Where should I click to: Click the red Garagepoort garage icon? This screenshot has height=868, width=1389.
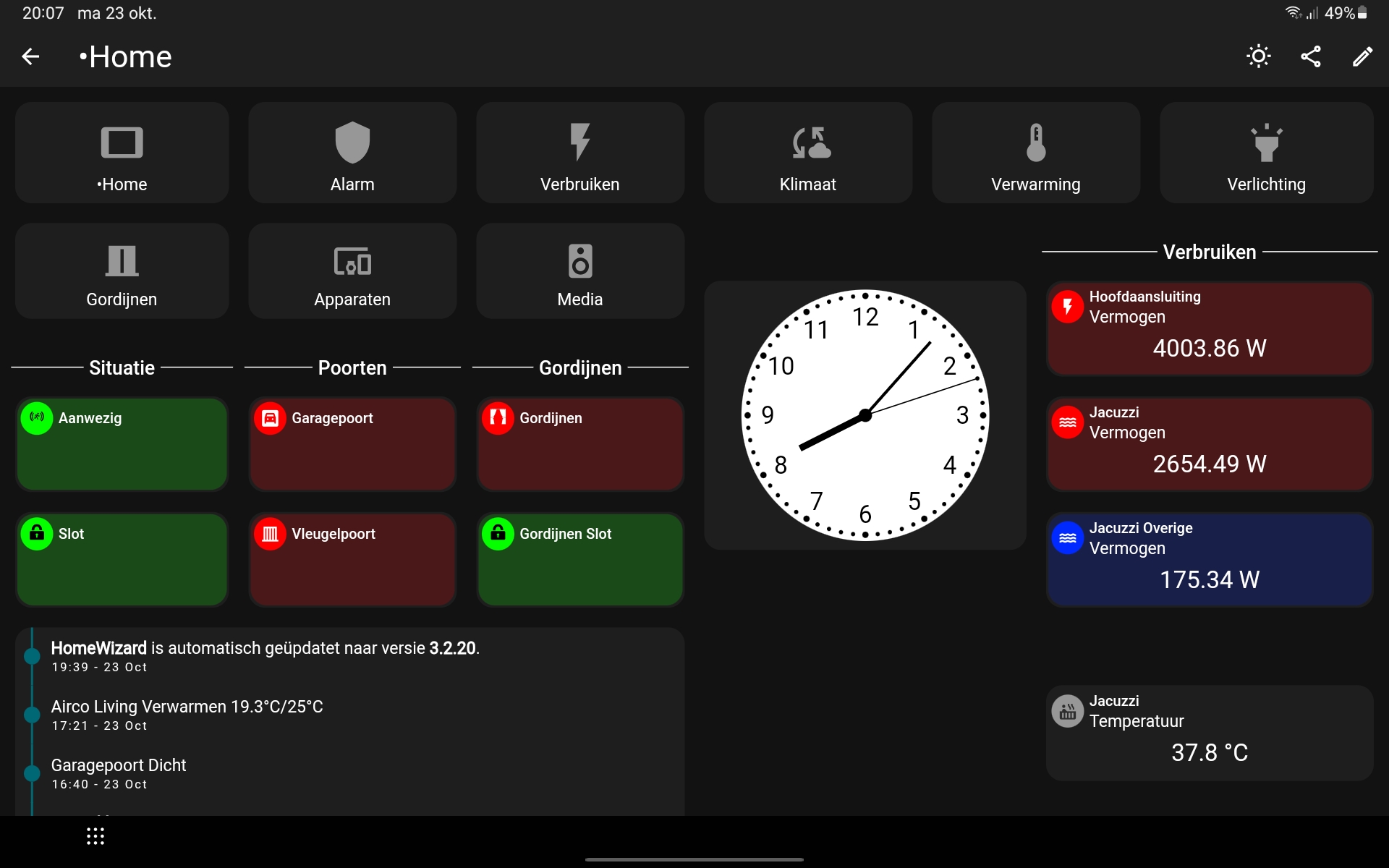pyautogui.click(x=270, y=418)
